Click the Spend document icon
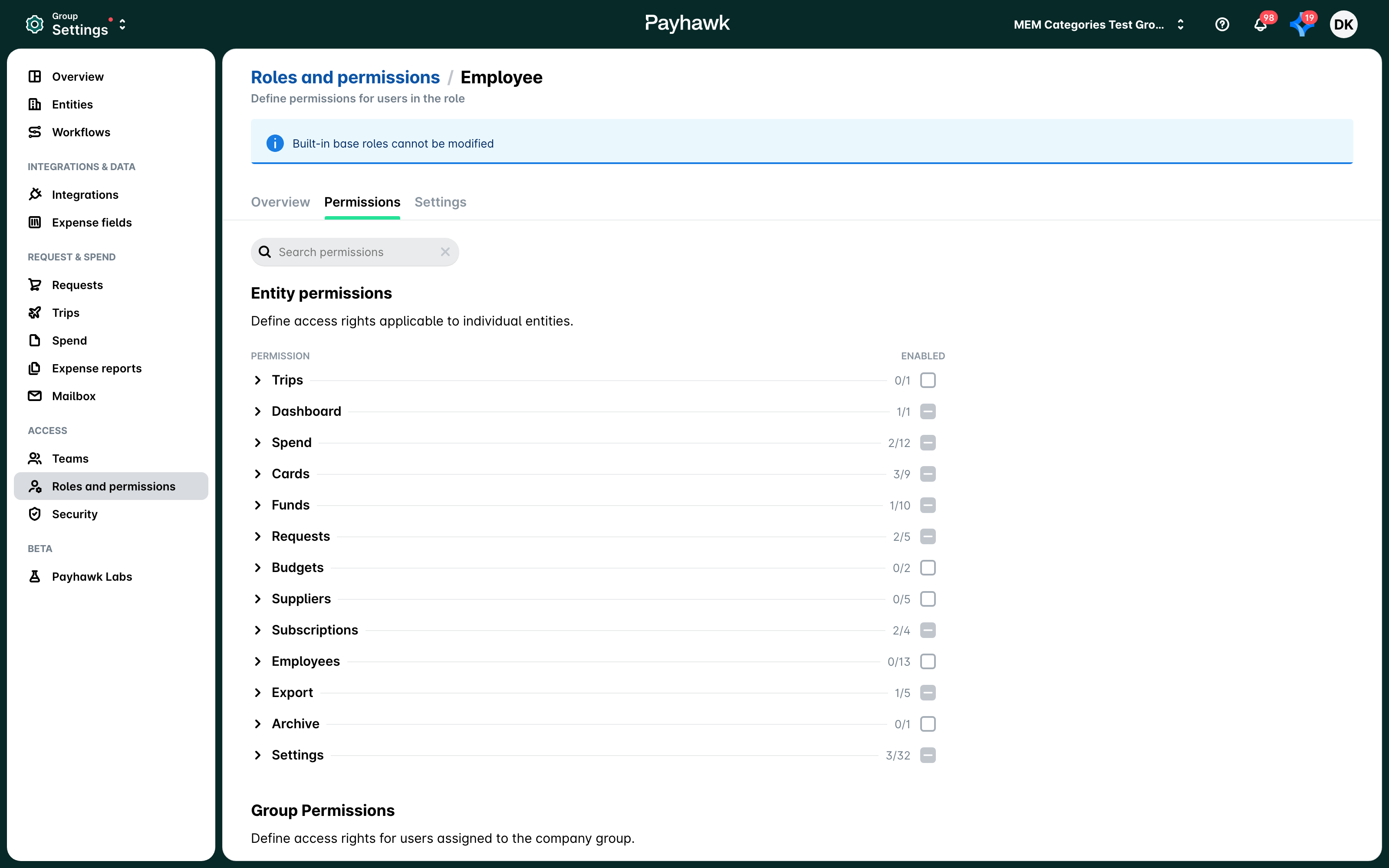The height and width of the screenshot is (868, 1389). (34, 340)
